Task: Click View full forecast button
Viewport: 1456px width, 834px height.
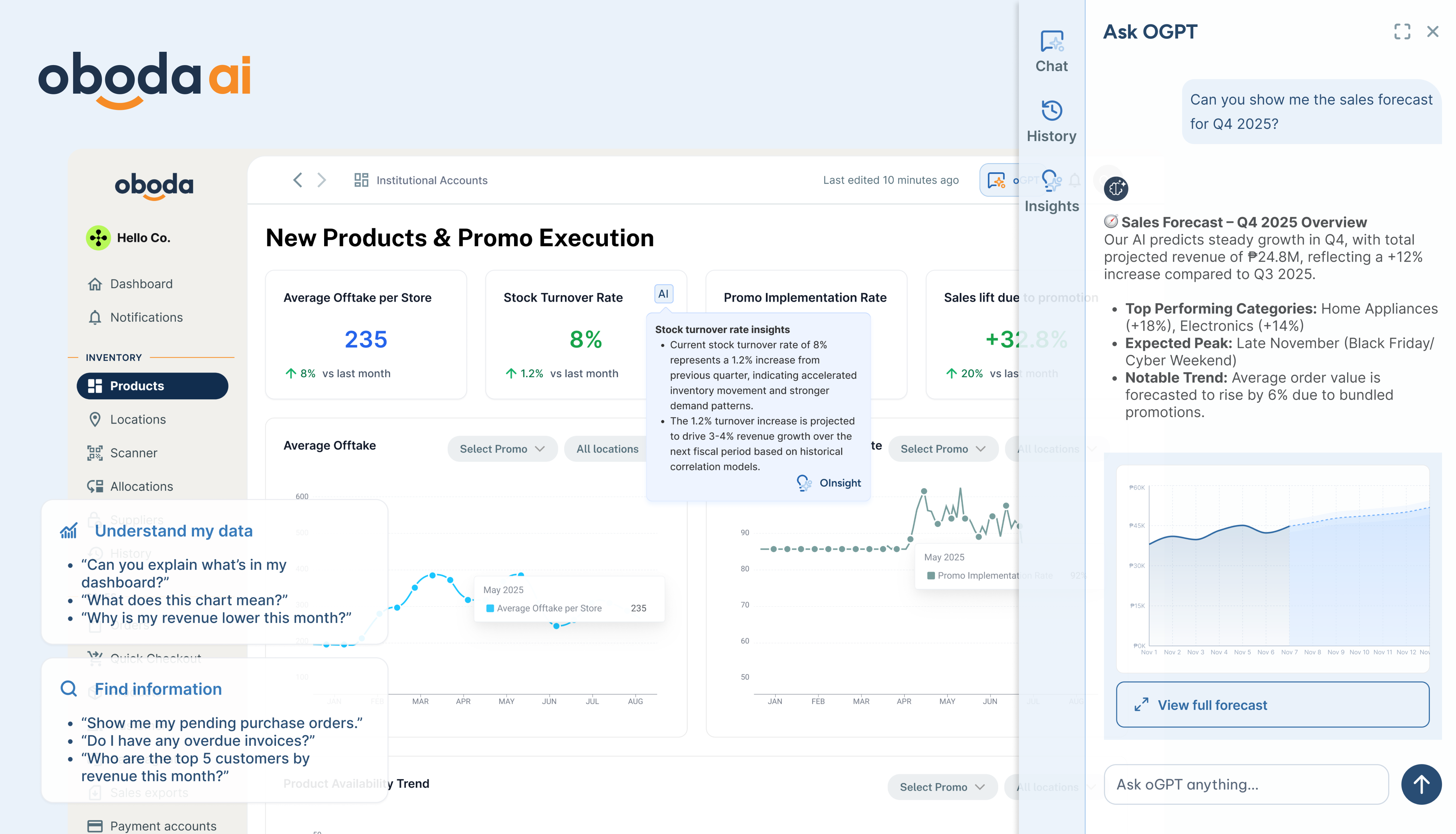Action: pyautogui.click(x=1272, y=705)
